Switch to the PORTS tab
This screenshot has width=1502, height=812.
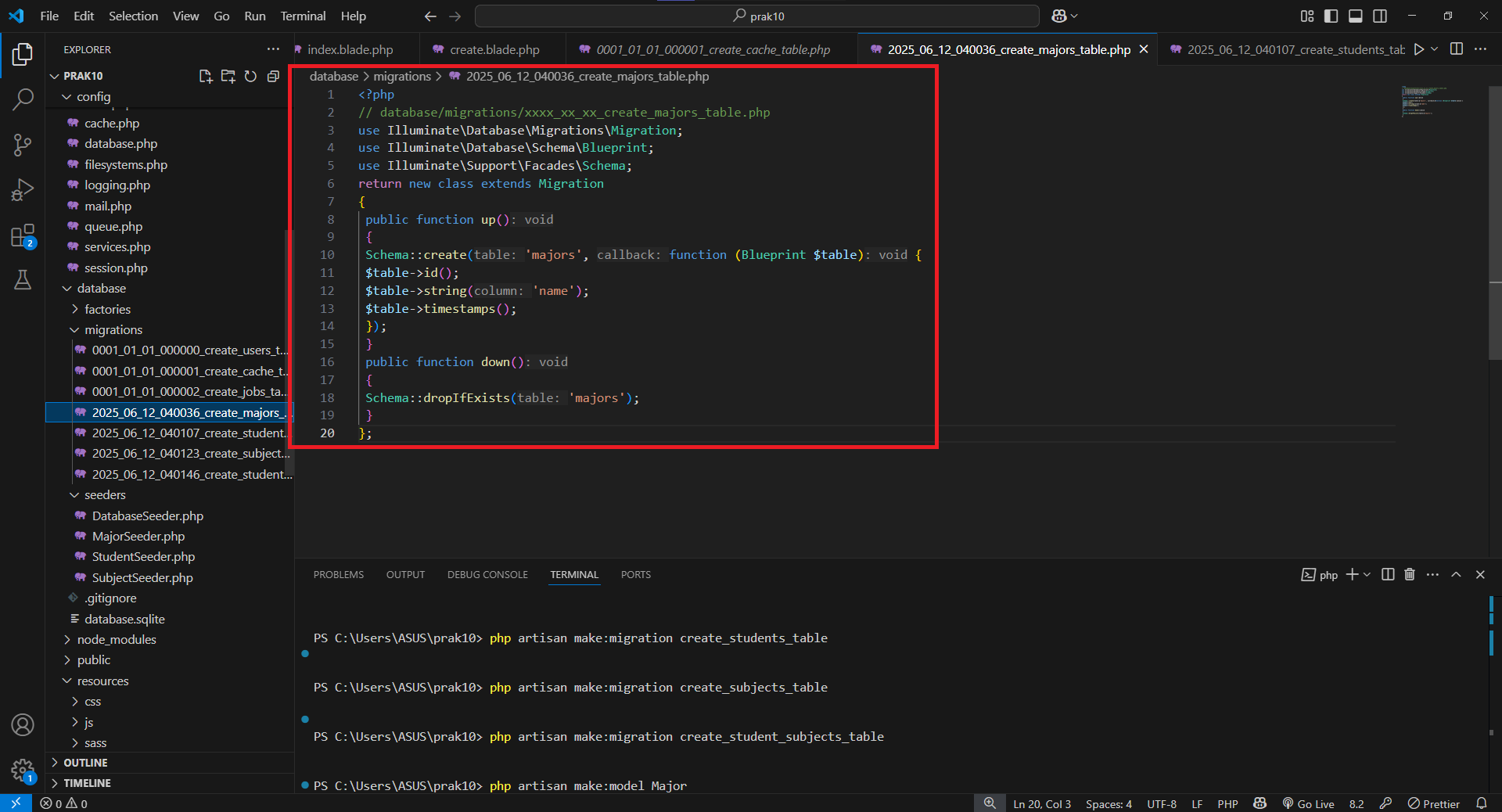pos(635,574)
